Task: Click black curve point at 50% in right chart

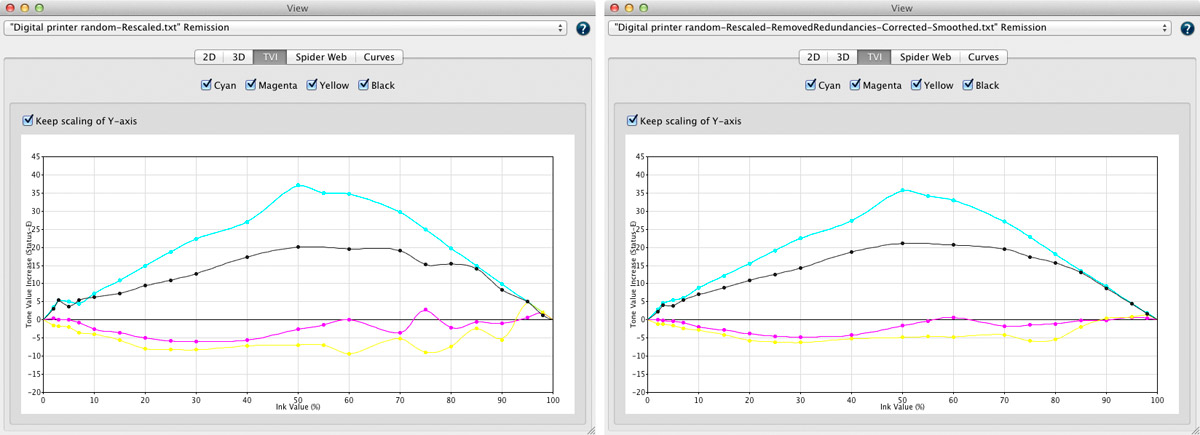Action: pyautogui.click(x=902, y=243)
